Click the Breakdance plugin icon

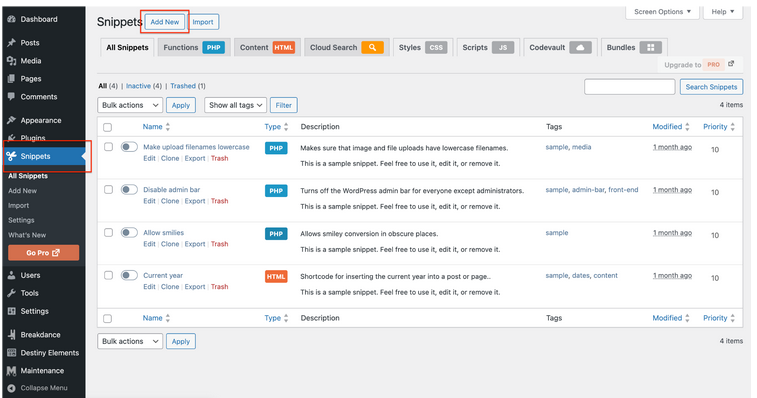tap(12, 335)
